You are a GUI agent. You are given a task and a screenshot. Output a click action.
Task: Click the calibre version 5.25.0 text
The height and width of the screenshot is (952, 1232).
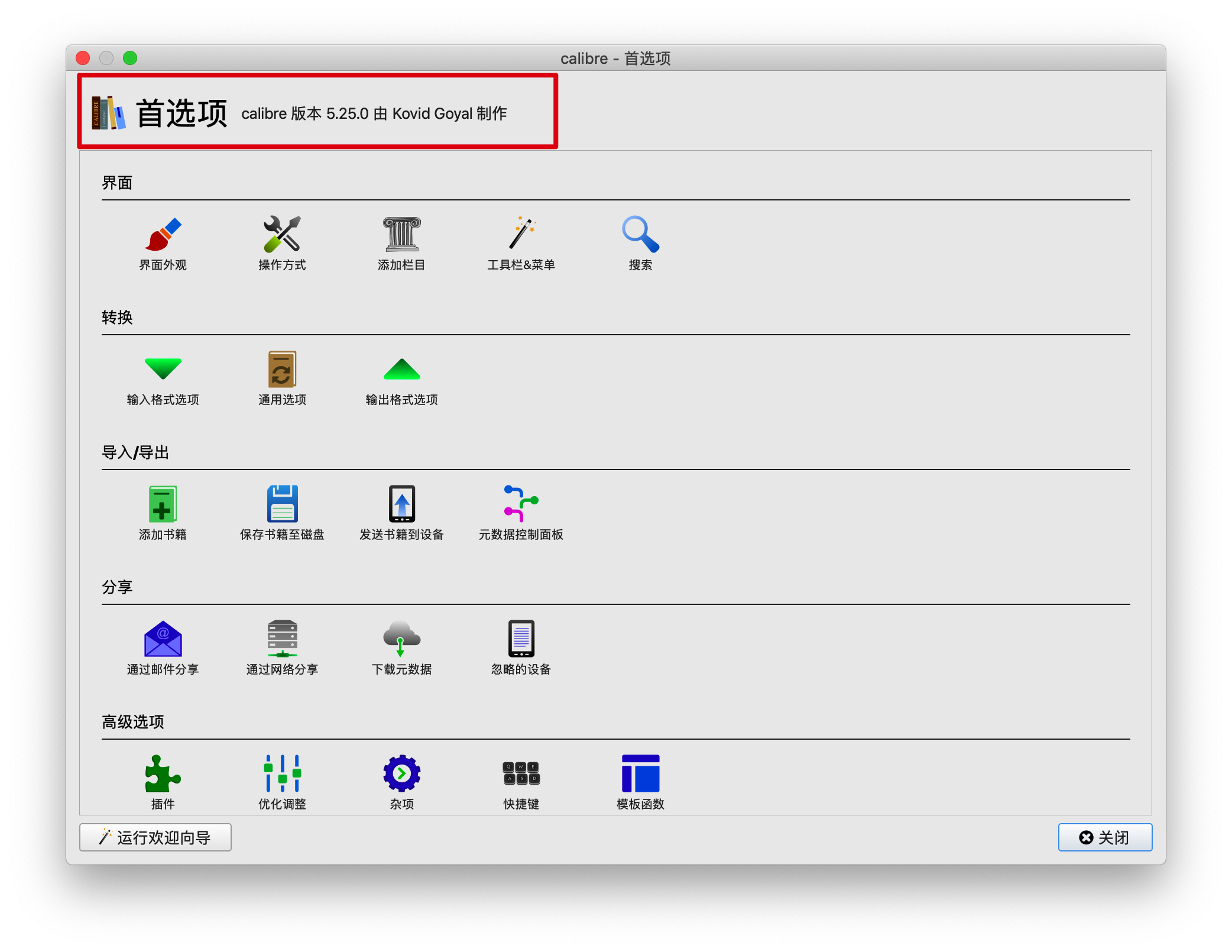point(374,114)
